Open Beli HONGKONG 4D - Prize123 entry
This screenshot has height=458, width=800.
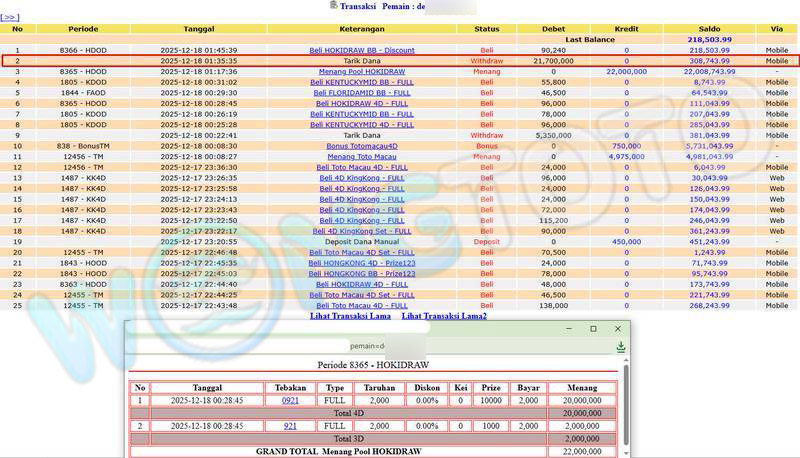(361, 262)
